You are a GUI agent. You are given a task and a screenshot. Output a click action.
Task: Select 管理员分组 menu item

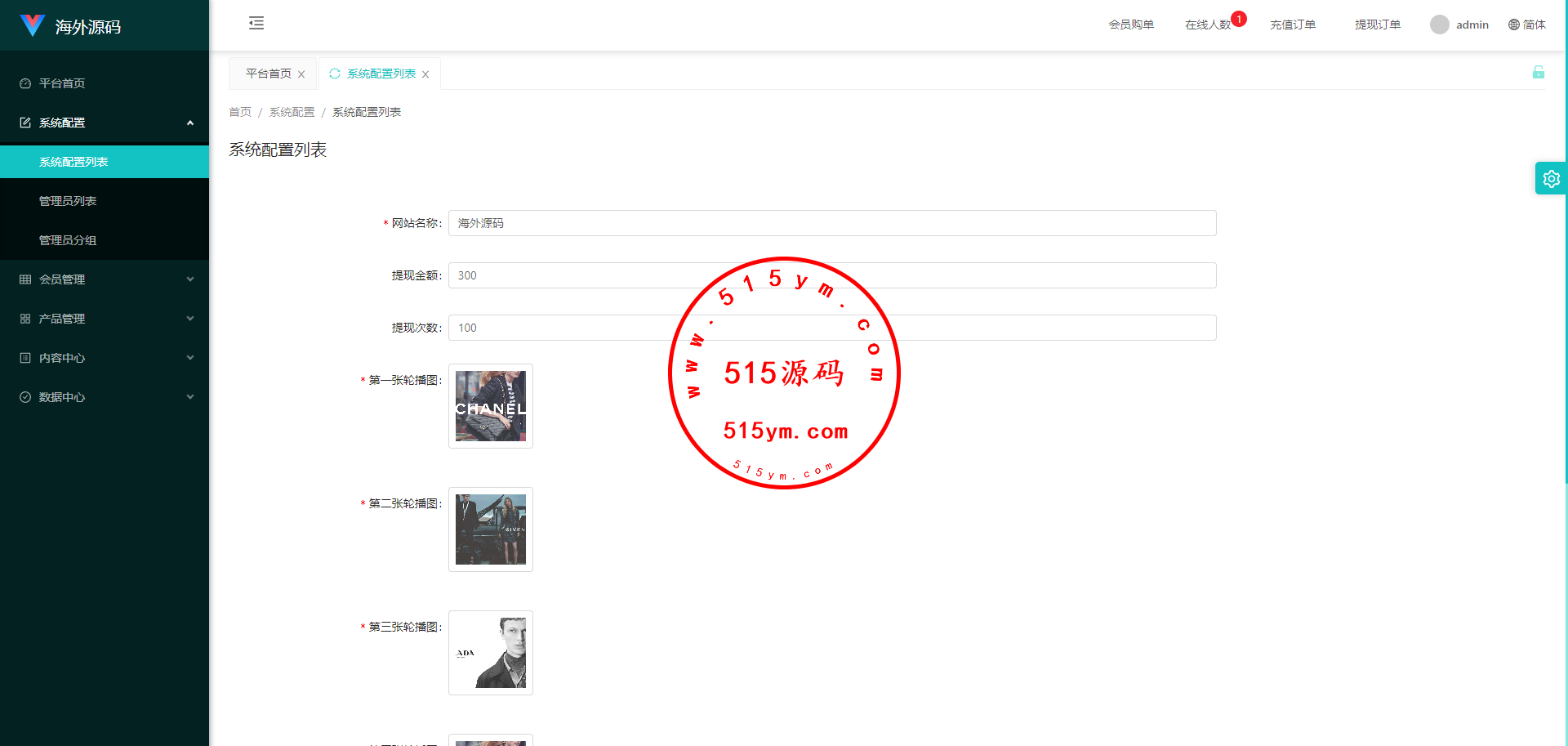68,240
